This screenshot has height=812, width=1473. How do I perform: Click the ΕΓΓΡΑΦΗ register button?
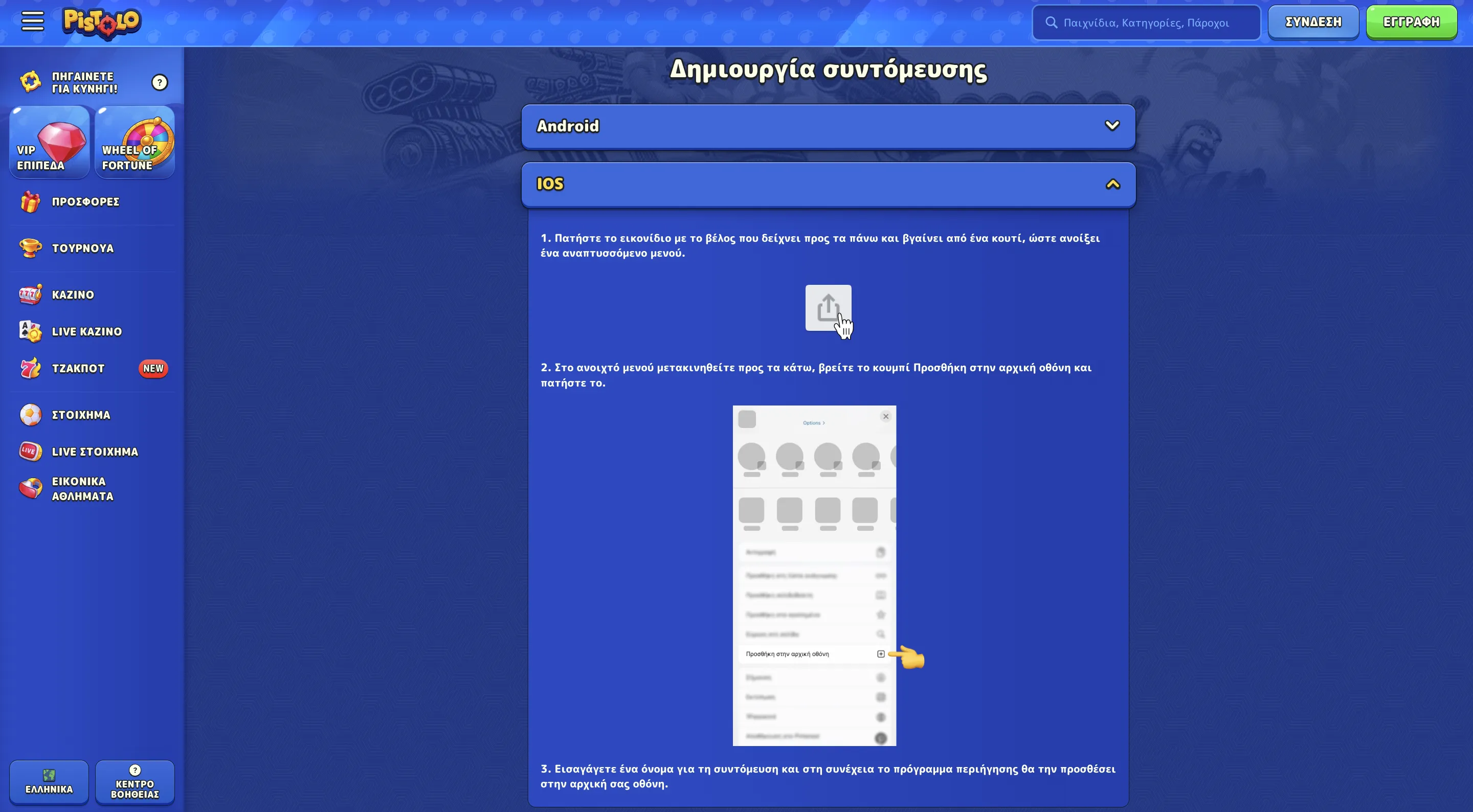pyautogui.click(x=1411, y=21)
